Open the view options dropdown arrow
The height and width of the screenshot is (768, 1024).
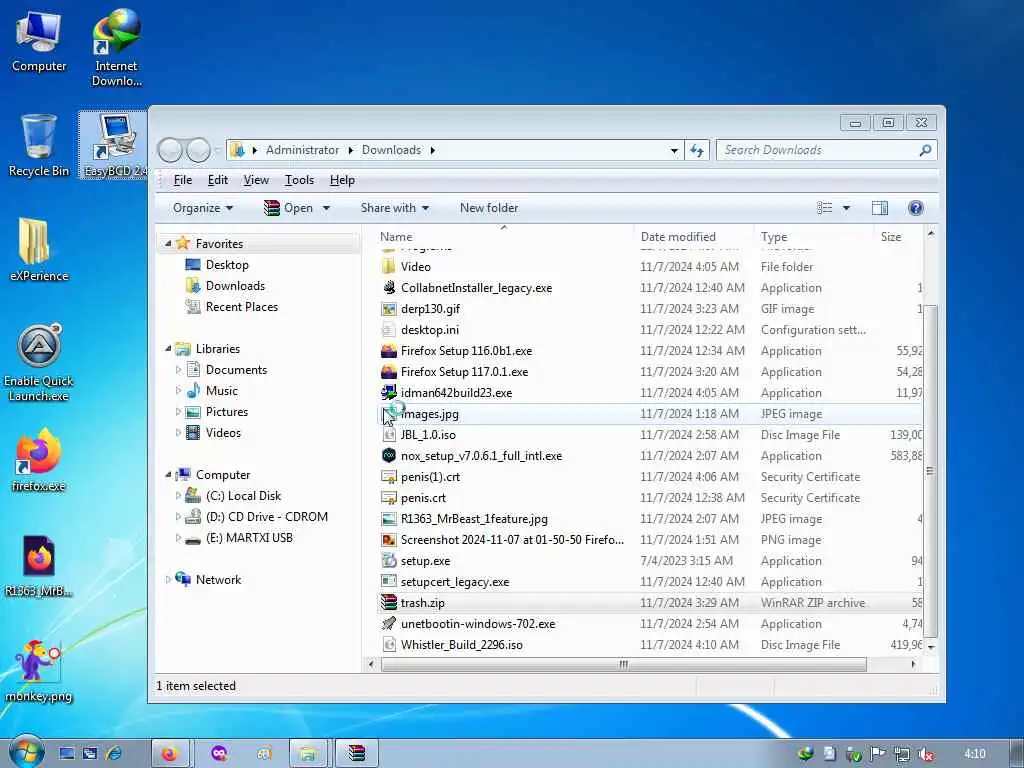pos(846,208)
